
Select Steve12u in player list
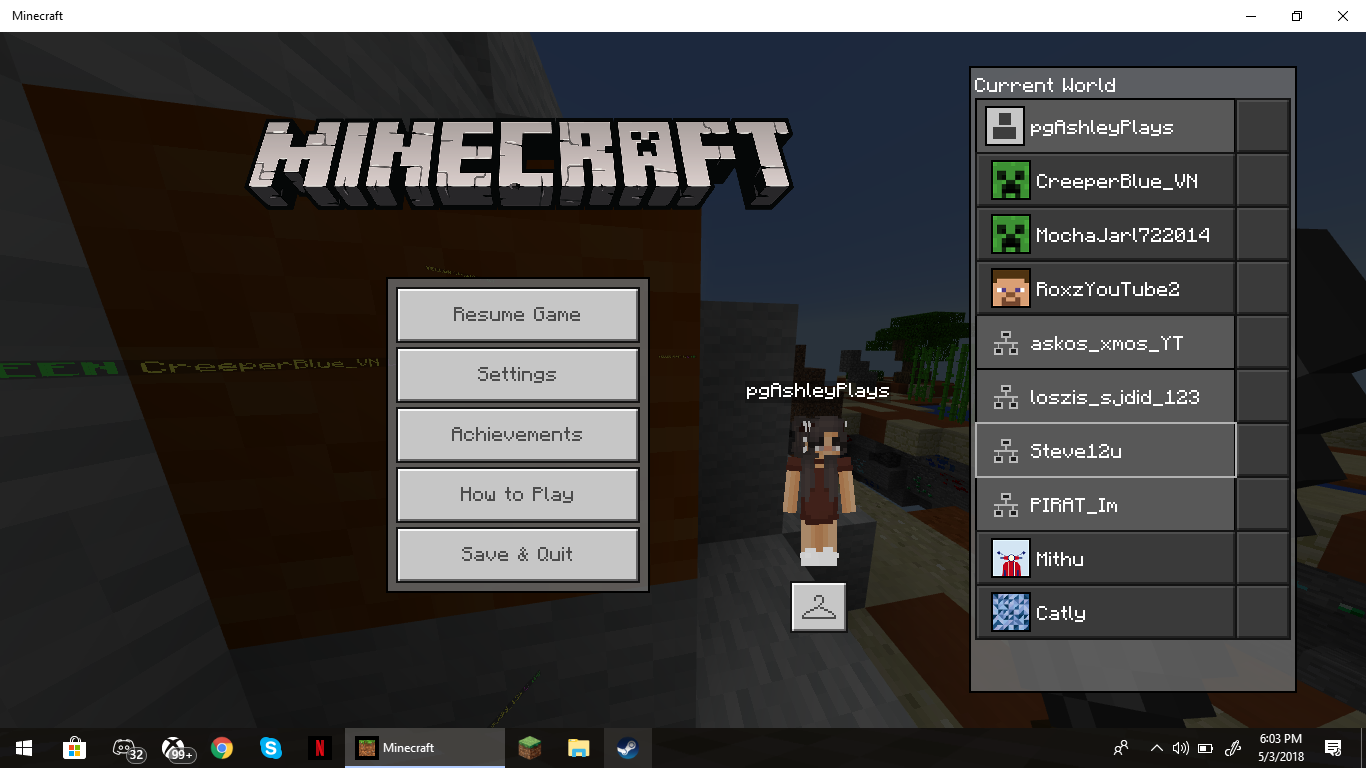1075,451
